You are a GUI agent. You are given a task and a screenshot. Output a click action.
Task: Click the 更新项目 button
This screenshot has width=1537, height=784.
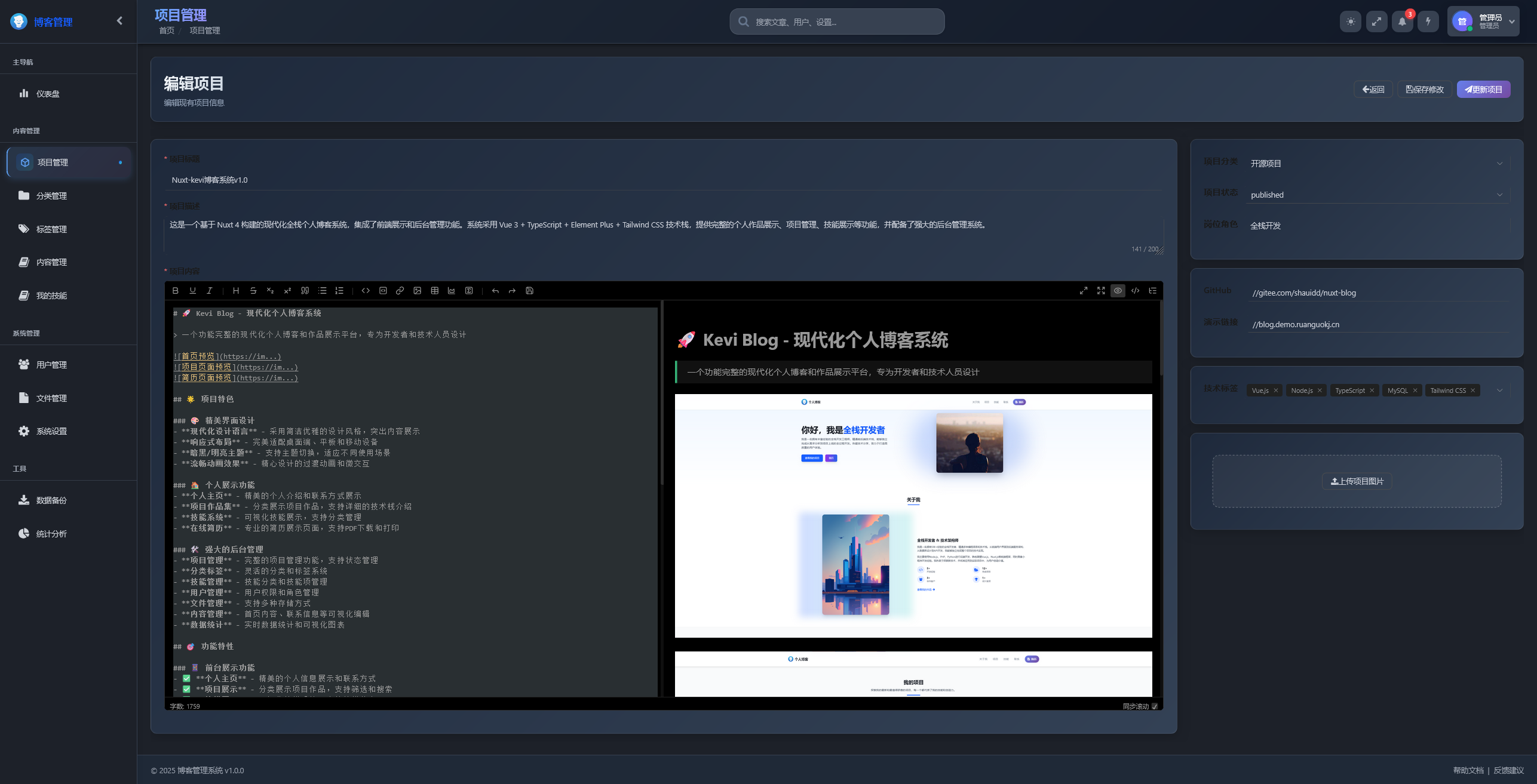click(1483, 90)
